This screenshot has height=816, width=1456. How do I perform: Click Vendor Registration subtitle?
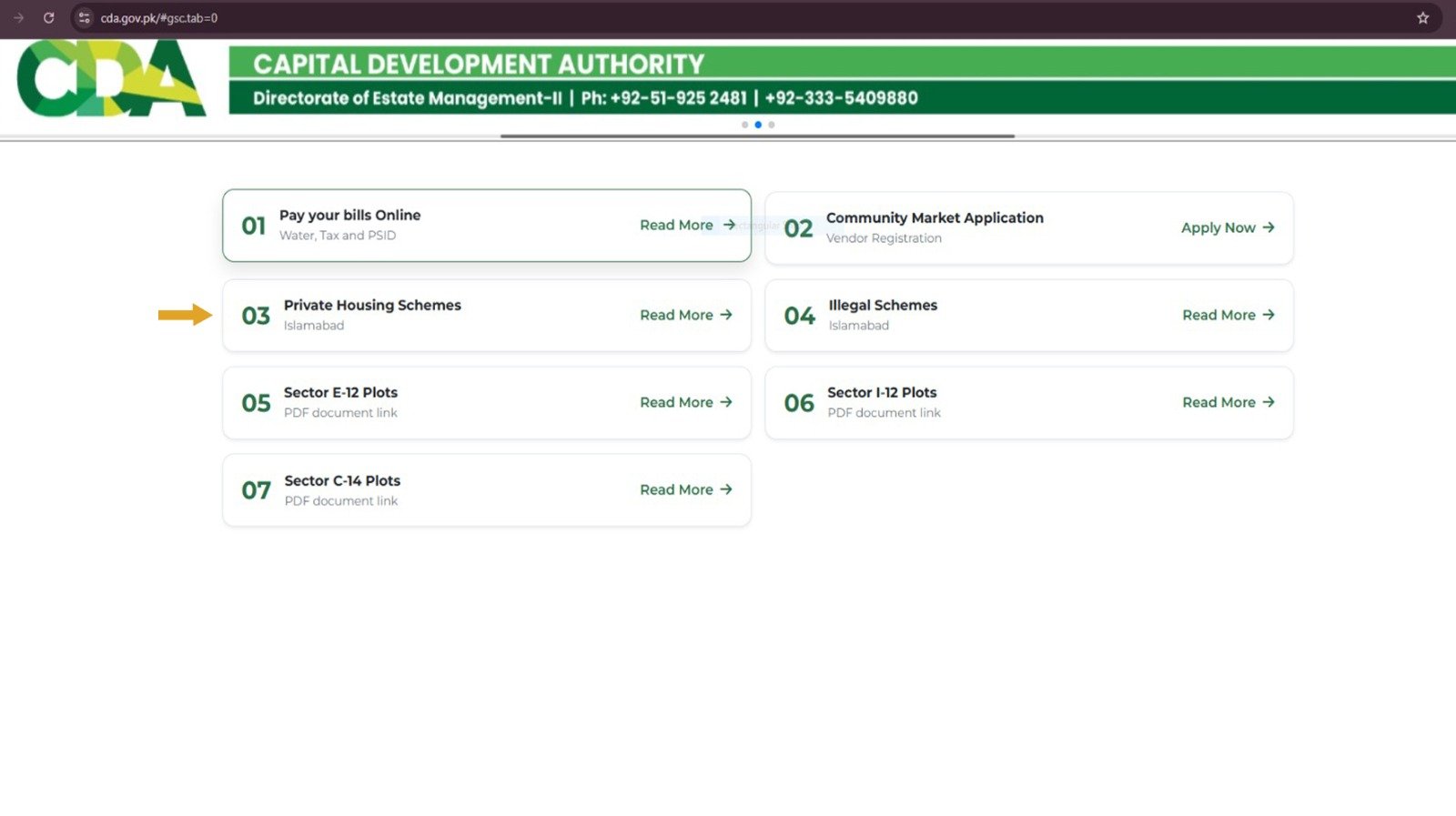coord(884,238)
